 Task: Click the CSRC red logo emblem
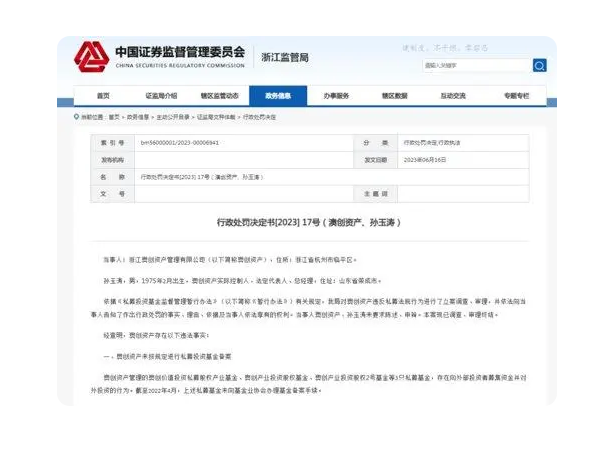91,56
